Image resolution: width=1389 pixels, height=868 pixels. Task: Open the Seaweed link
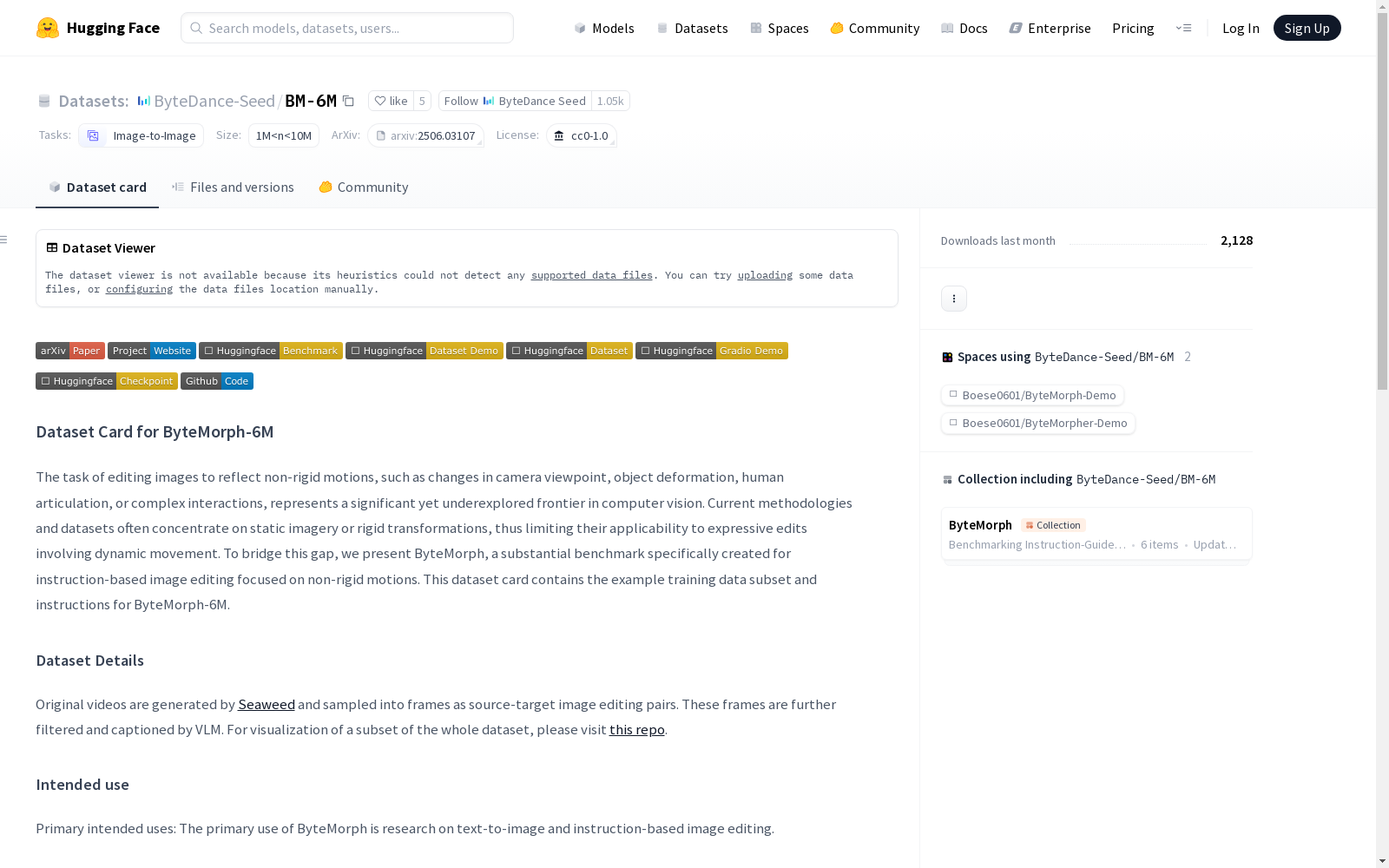[x=267, y=704]
